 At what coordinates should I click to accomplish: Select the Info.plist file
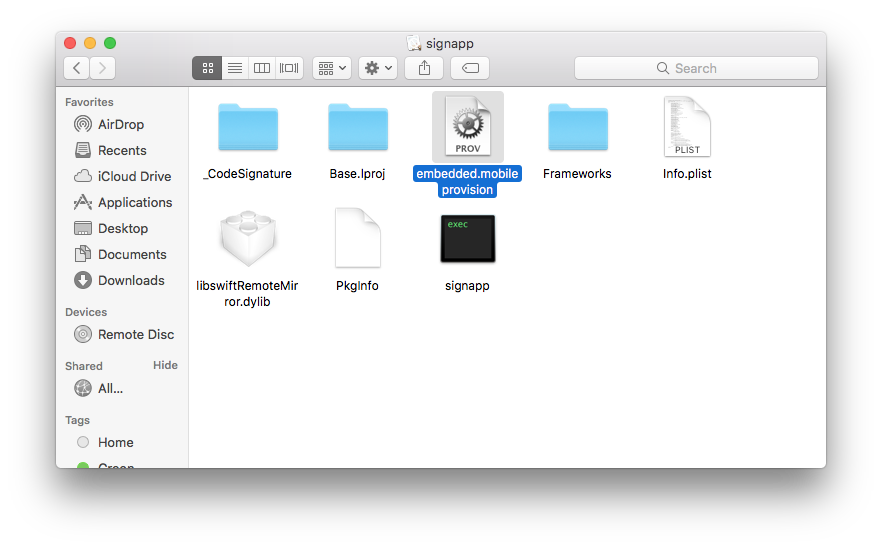[x=687, y=128]
